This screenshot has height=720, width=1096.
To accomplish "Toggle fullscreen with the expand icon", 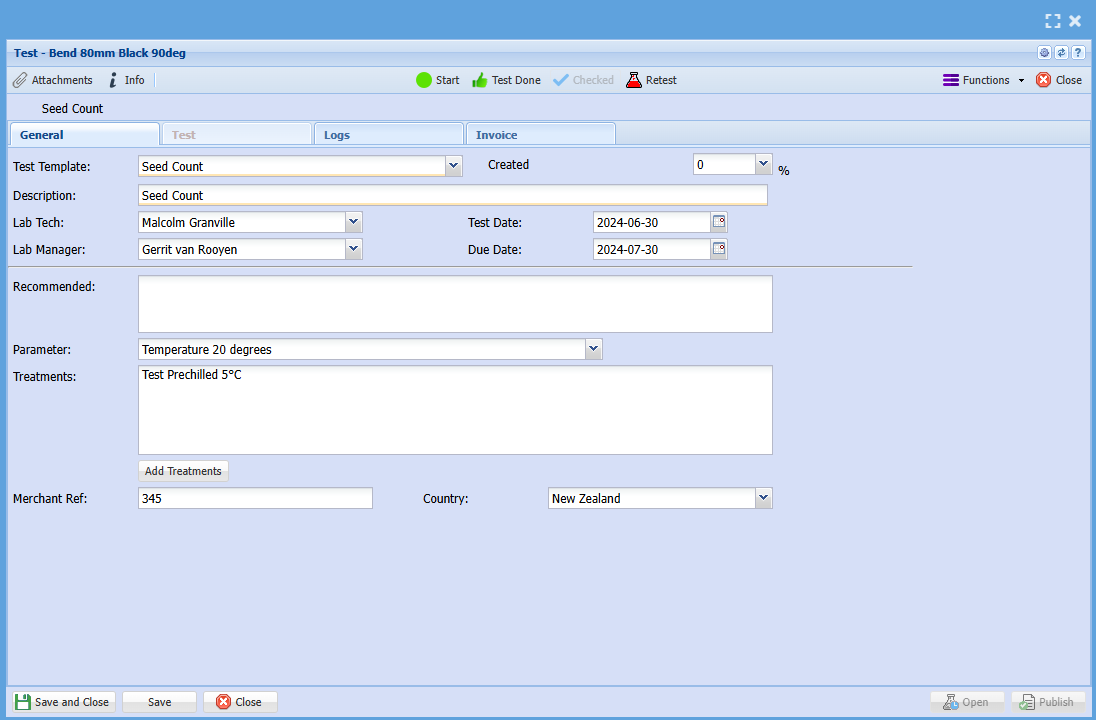I will point(1052,21).
